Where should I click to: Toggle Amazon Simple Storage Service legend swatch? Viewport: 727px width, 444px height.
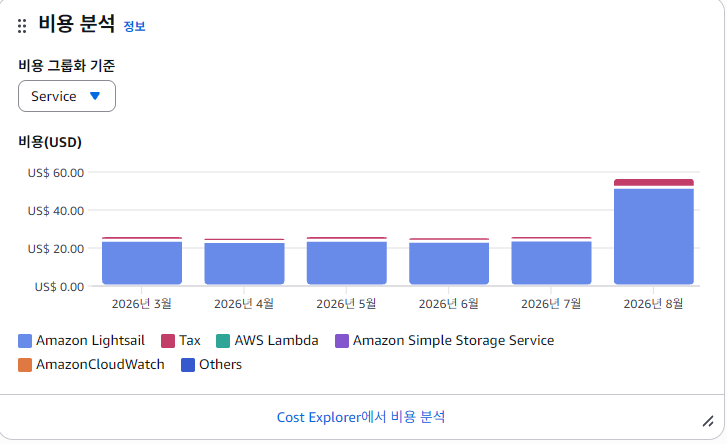coord(342,341)
